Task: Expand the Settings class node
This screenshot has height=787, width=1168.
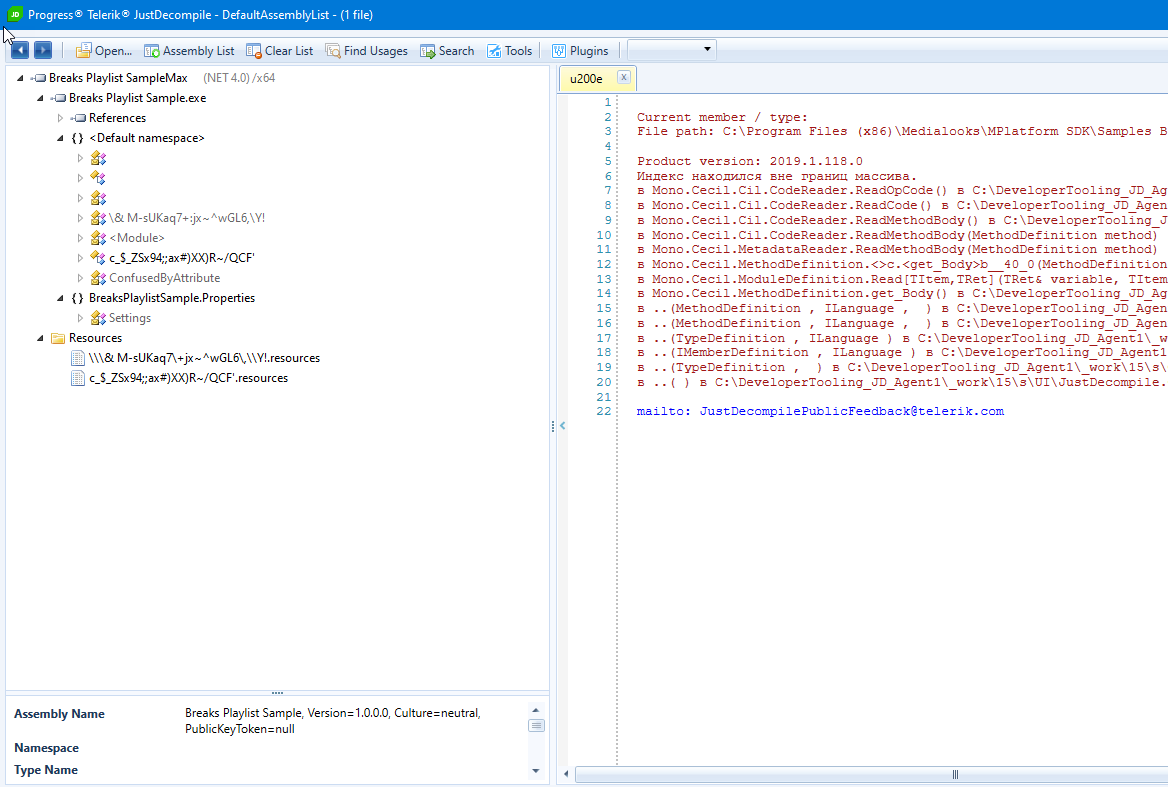Action: tap(80, 319)
